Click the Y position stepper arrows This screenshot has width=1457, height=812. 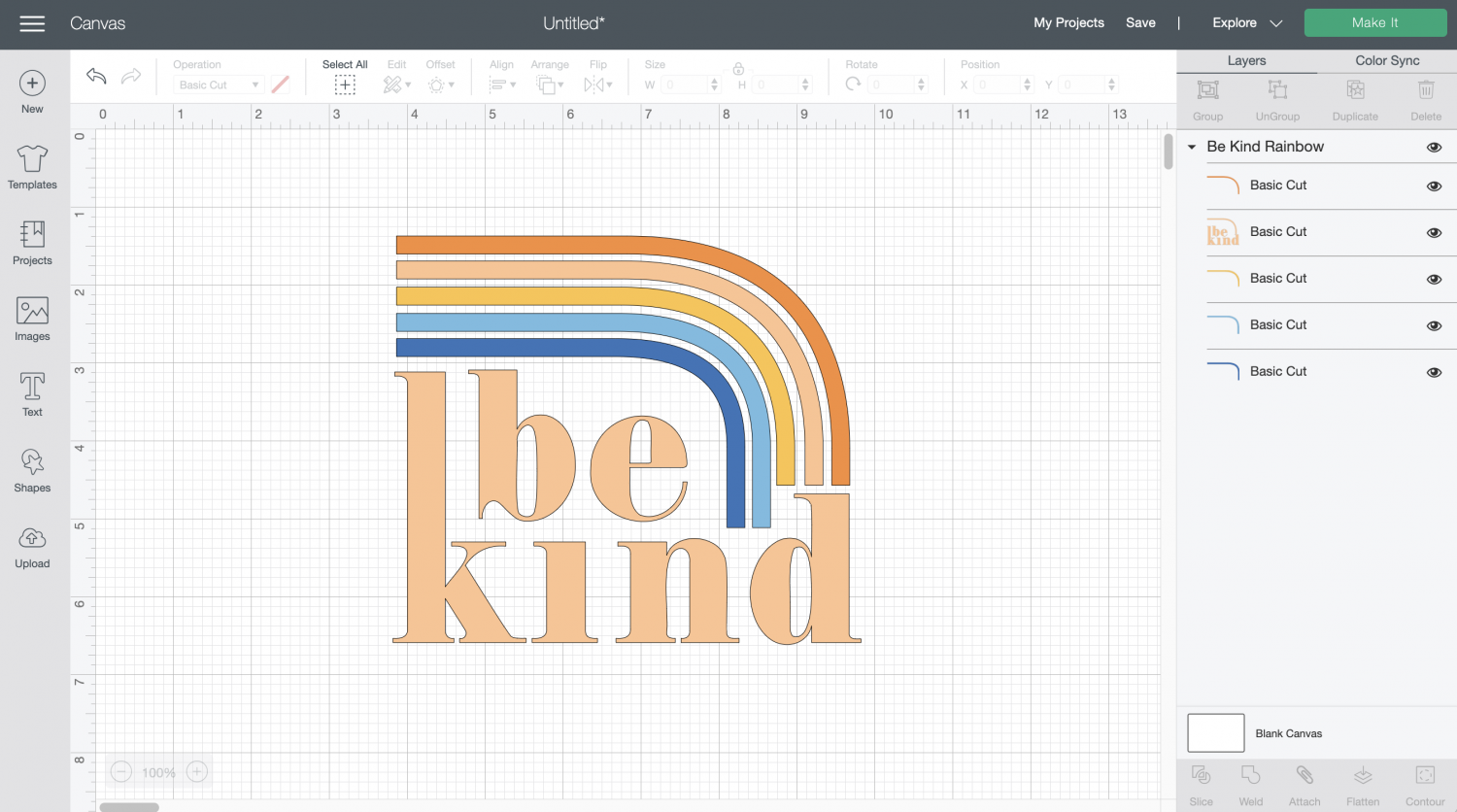(x=1112, y=85)
